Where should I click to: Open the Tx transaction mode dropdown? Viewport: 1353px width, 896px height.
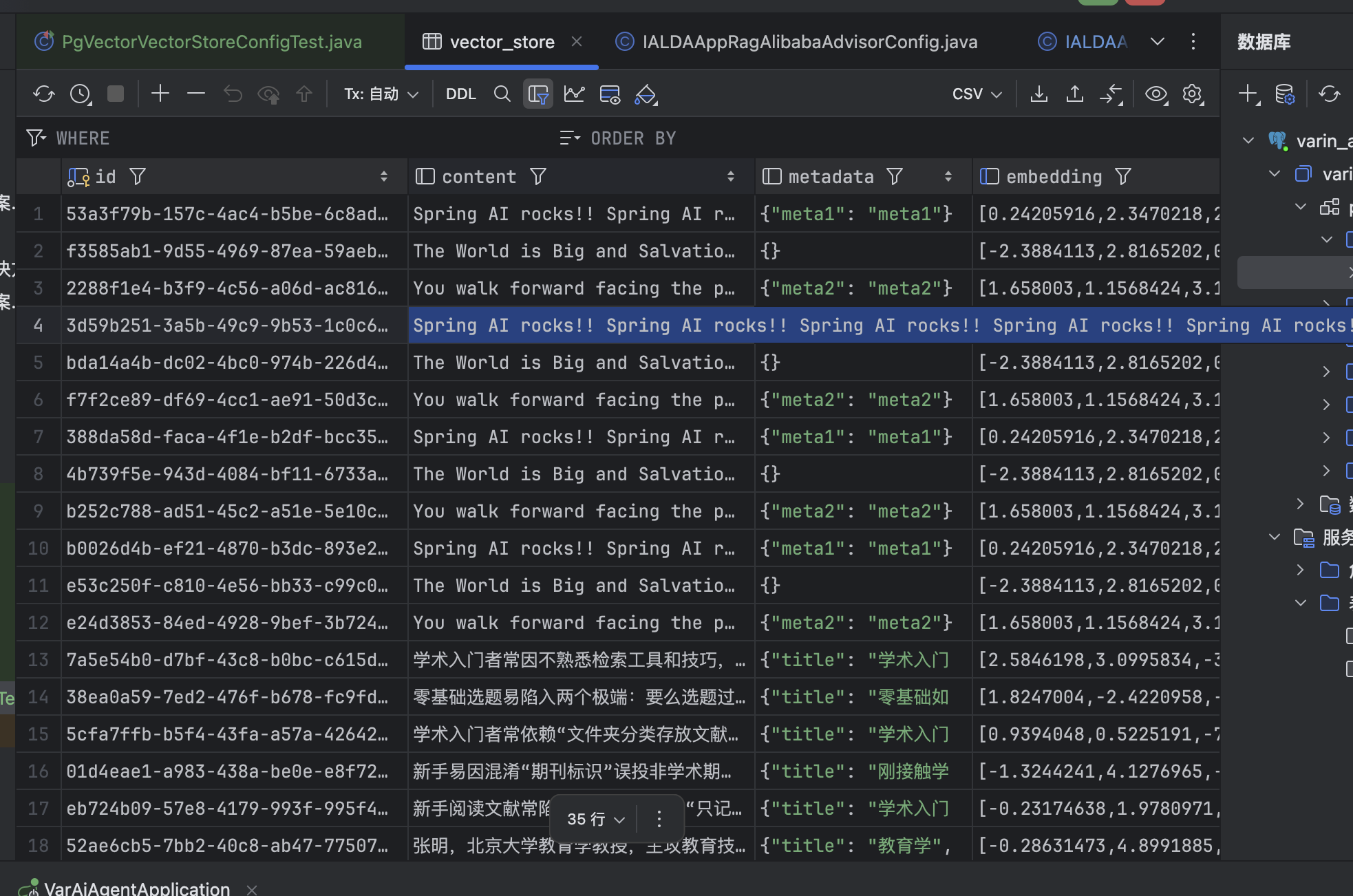click(x=381, y=94)
